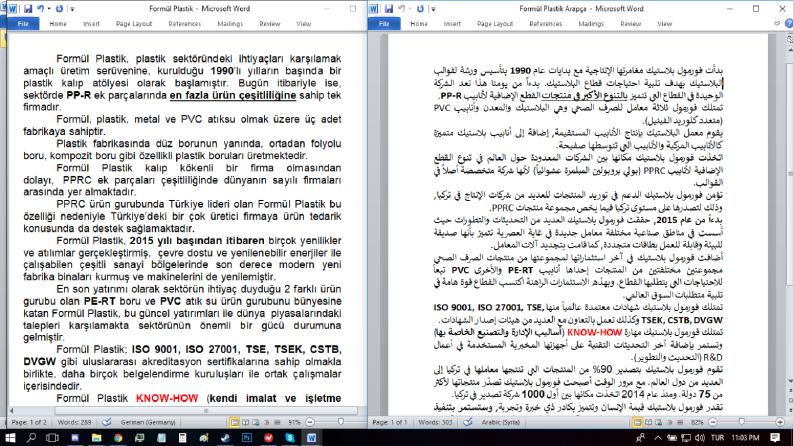Viewport: 793px width, 446px height.
Task: Switch to Draft view in Arapça window
Action: [x=680, y=422]
